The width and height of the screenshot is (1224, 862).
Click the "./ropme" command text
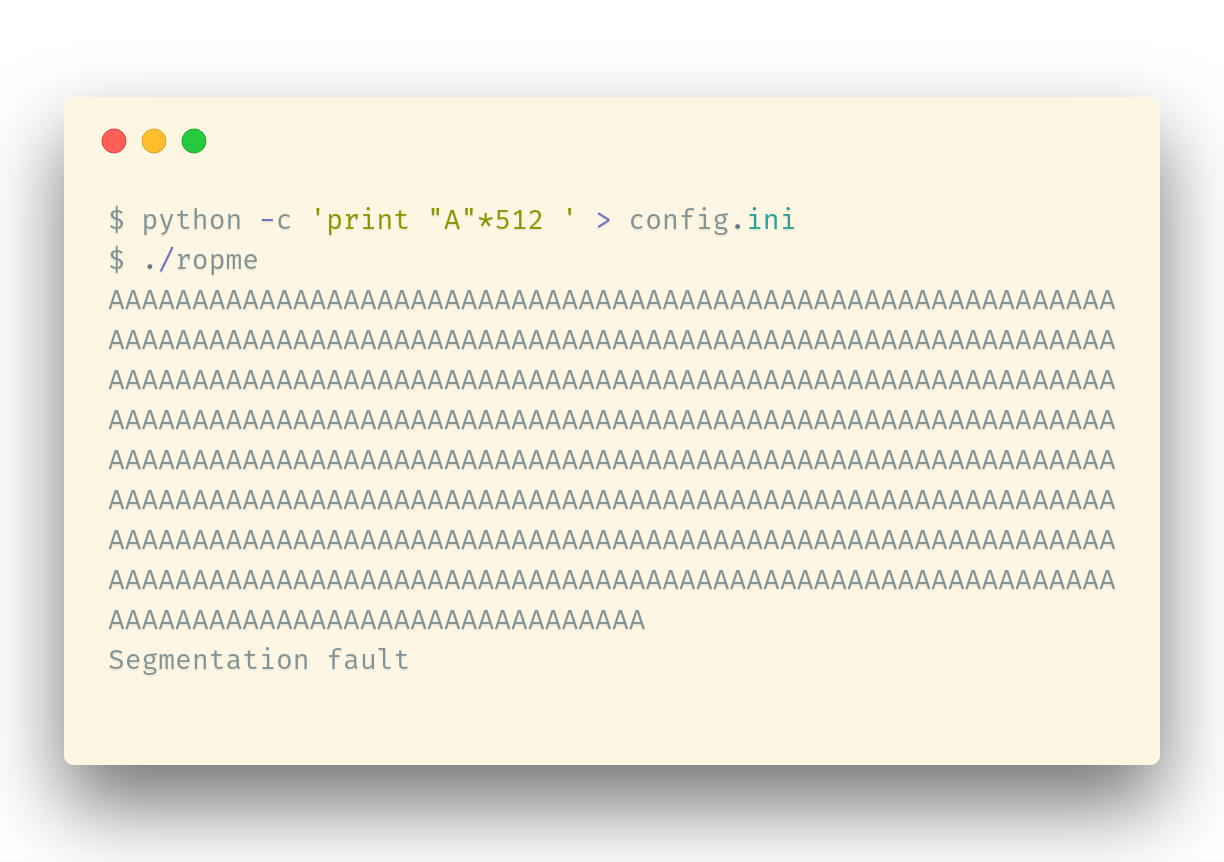[x=200, y=260]
